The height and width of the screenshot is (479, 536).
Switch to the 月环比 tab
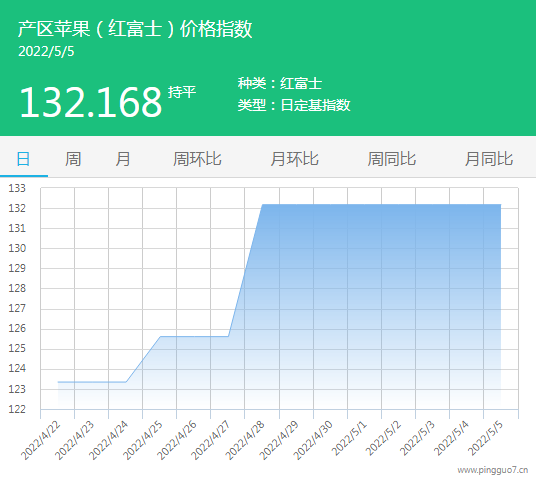point(295,159)
